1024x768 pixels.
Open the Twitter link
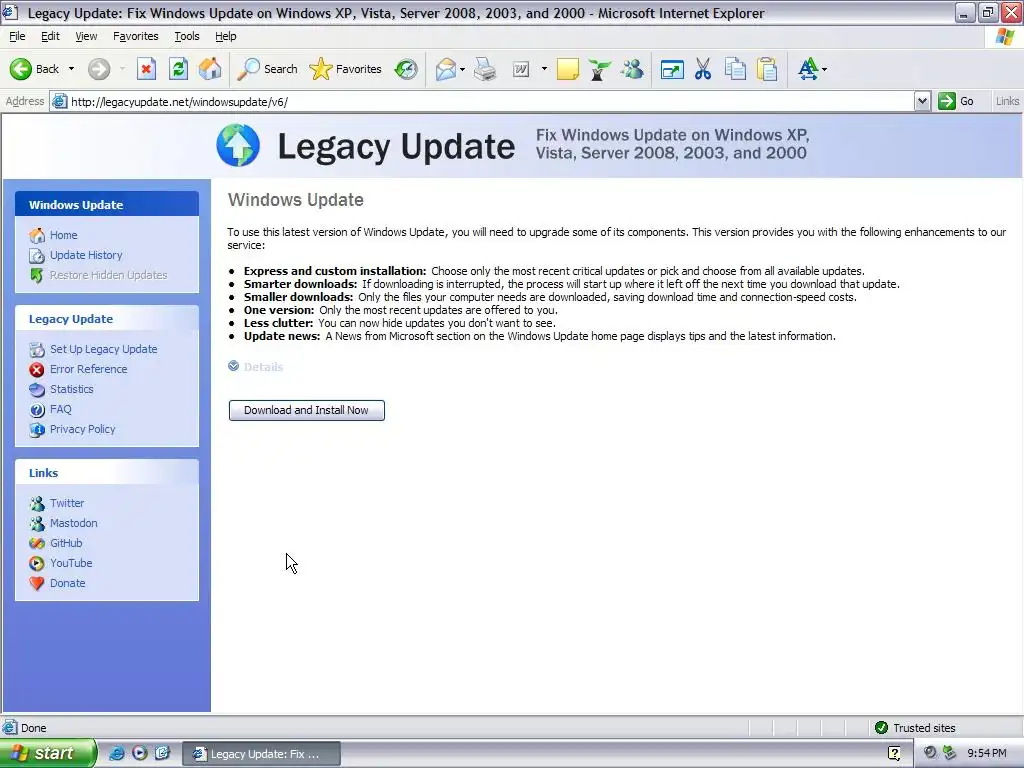tap(67, 504)
